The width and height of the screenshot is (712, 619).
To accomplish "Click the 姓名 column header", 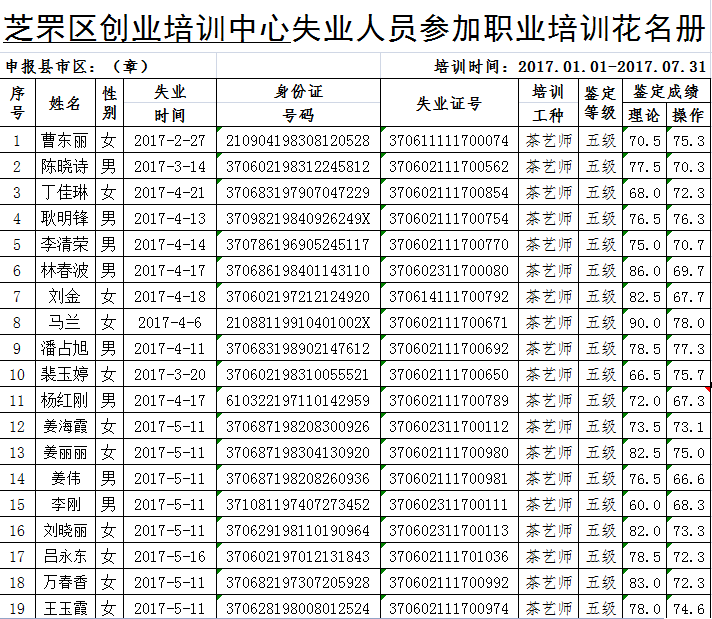I will (x=65, y=103).
